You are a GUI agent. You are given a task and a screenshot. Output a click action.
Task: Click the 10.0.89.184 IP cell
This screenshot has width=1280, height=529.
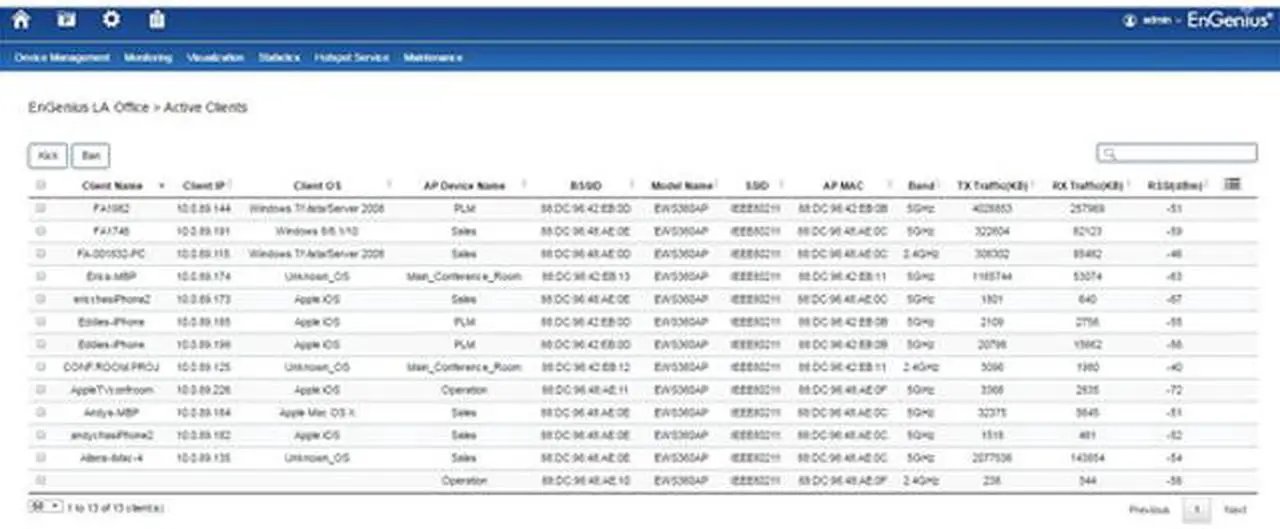206,412
